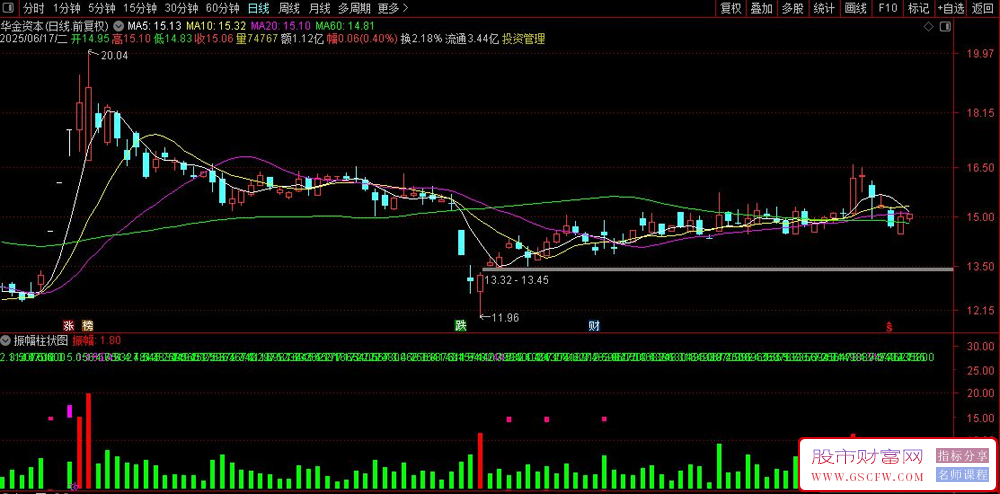Screen dimensions: 1000x494
Task: Switch to 5分钟 period tab
Action: 102,8
